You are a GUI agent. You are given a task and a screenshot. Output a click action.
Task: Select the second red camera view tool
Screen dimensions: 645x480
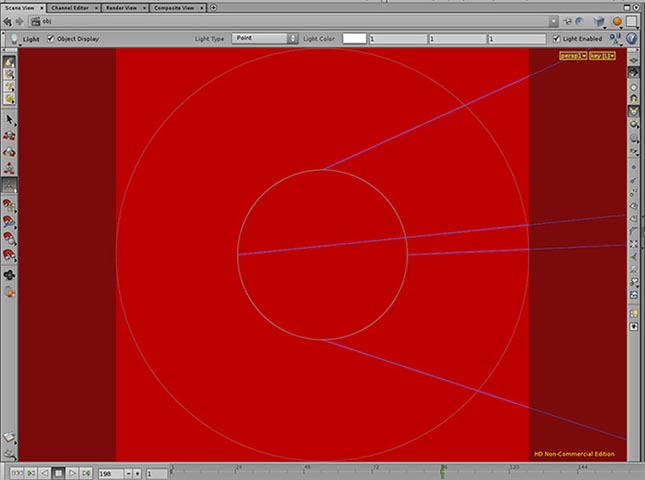[9, 222]
